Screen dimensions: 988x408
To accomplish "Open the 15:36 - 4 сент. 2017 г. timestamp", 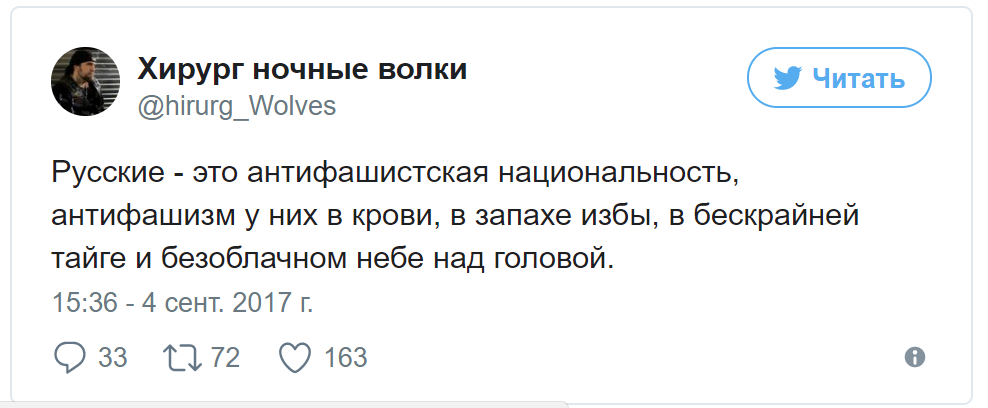I will 181,301.
